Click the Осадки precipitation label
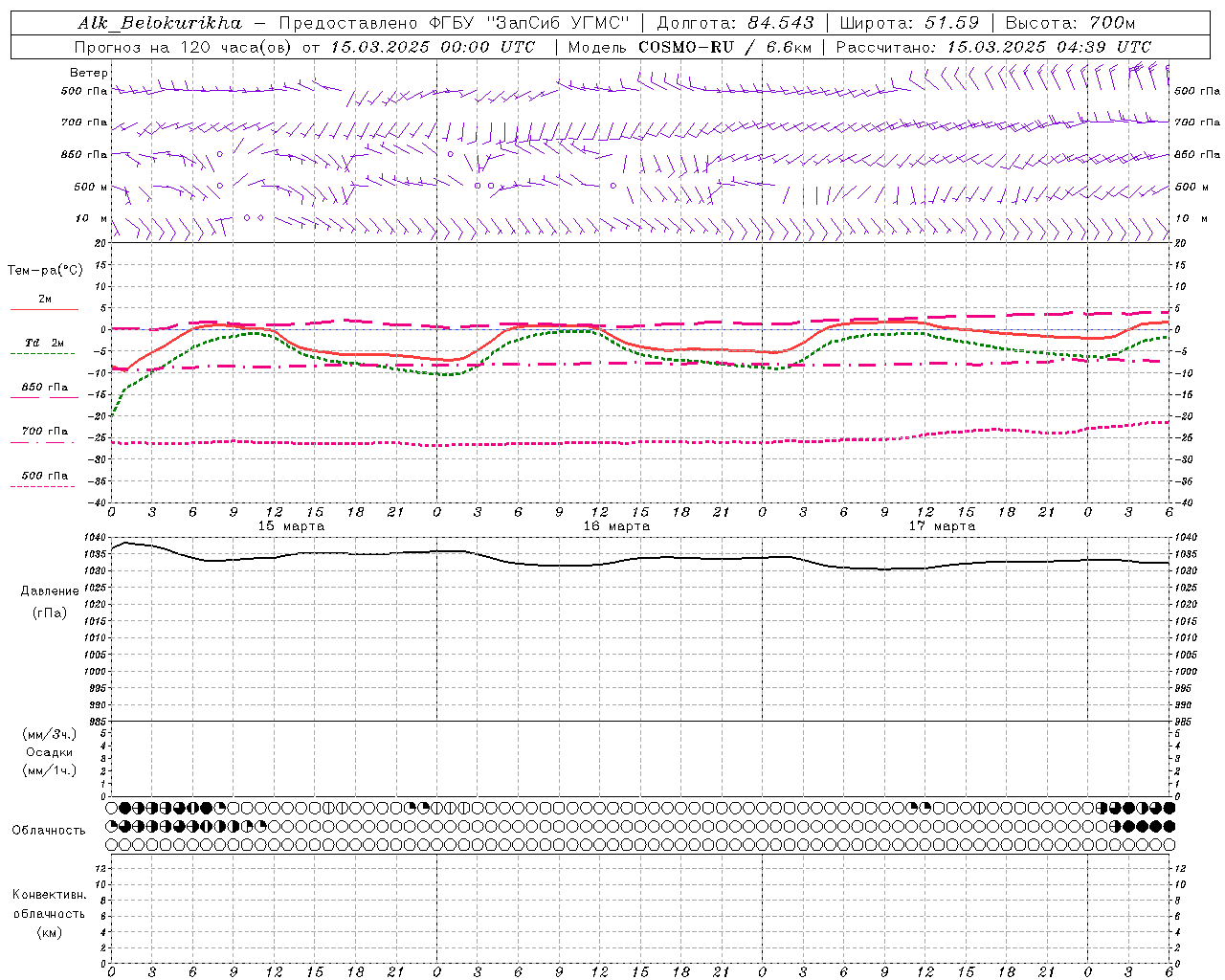The image size is (1225, 980). click(x=50, y=752)
